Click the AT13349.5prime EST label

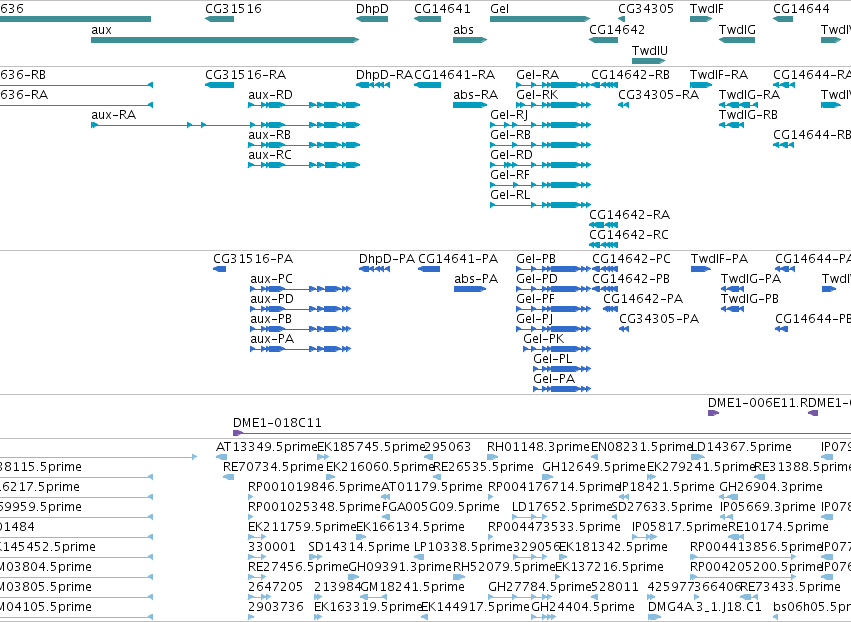(x=266, y=447)
